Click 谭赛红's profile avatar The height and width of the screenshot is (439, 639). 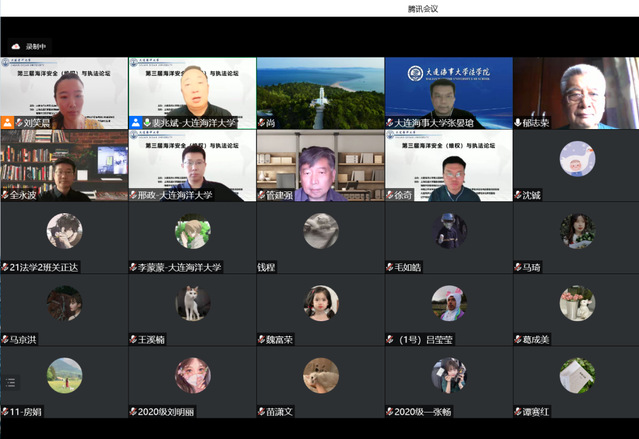tap(576, 374)
